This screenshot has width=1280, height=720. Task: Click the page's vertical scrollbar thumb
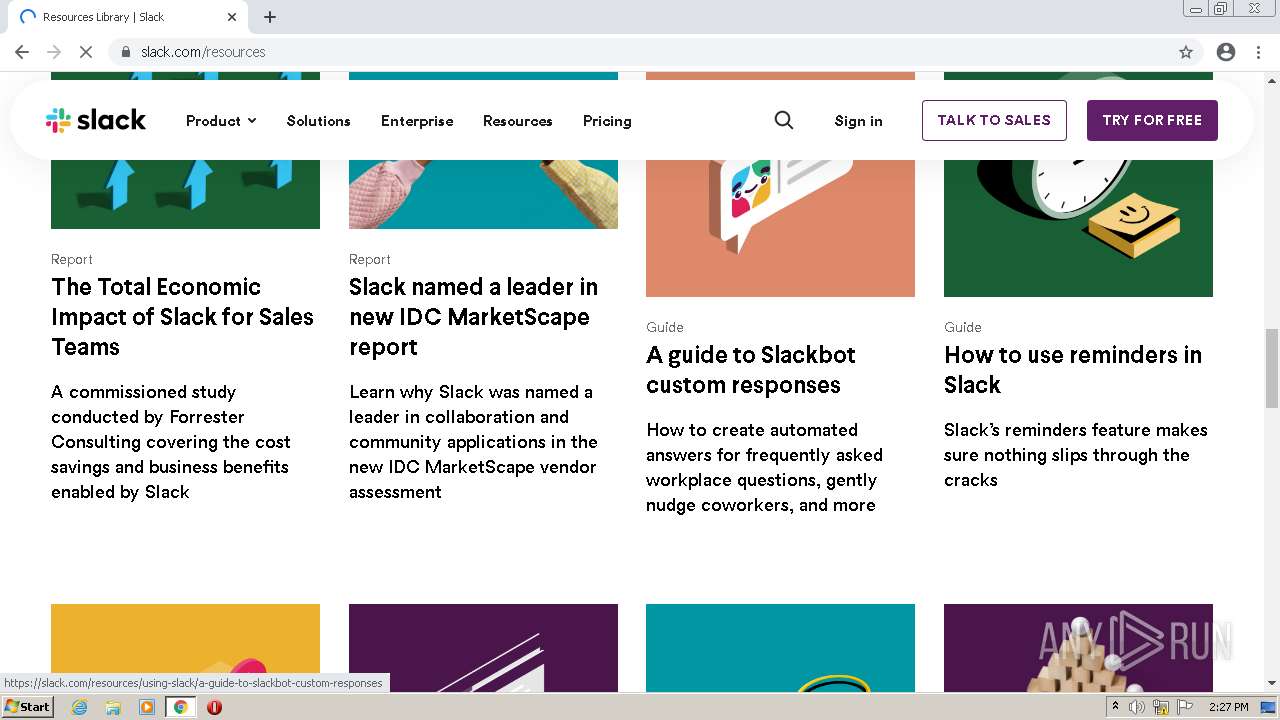coord(1272,368)
